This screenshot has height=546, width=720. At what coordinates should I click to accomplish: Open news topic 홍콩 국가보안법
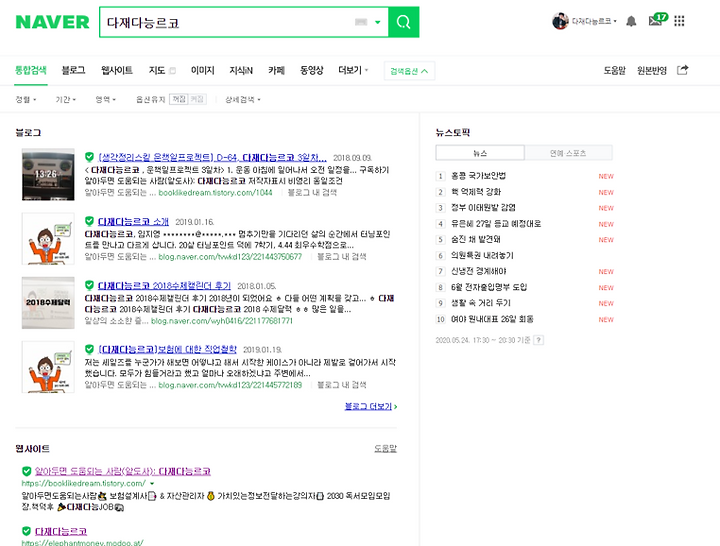(478, 176)
